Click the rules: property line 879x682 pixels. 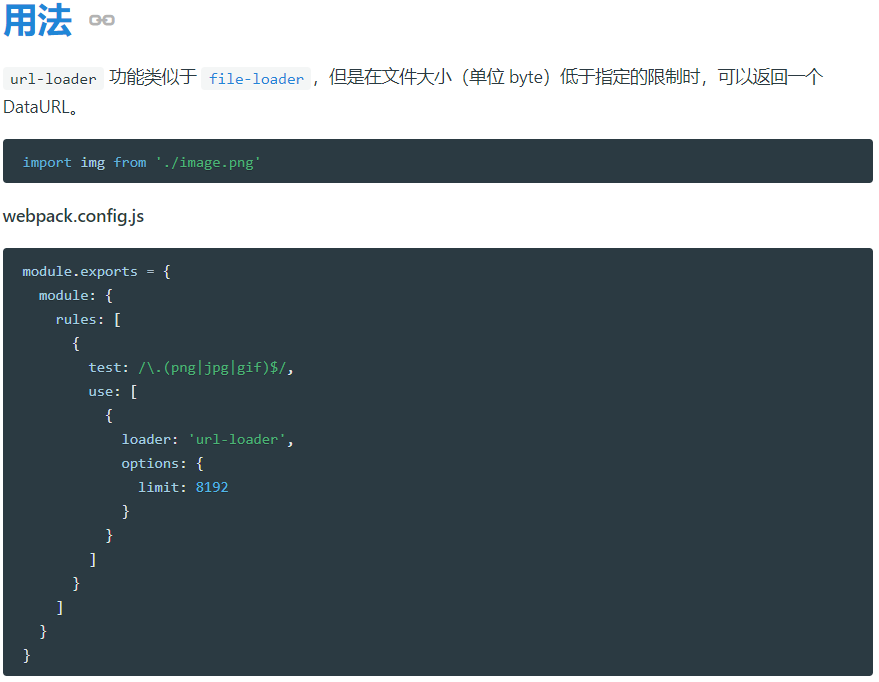point(80,319)
